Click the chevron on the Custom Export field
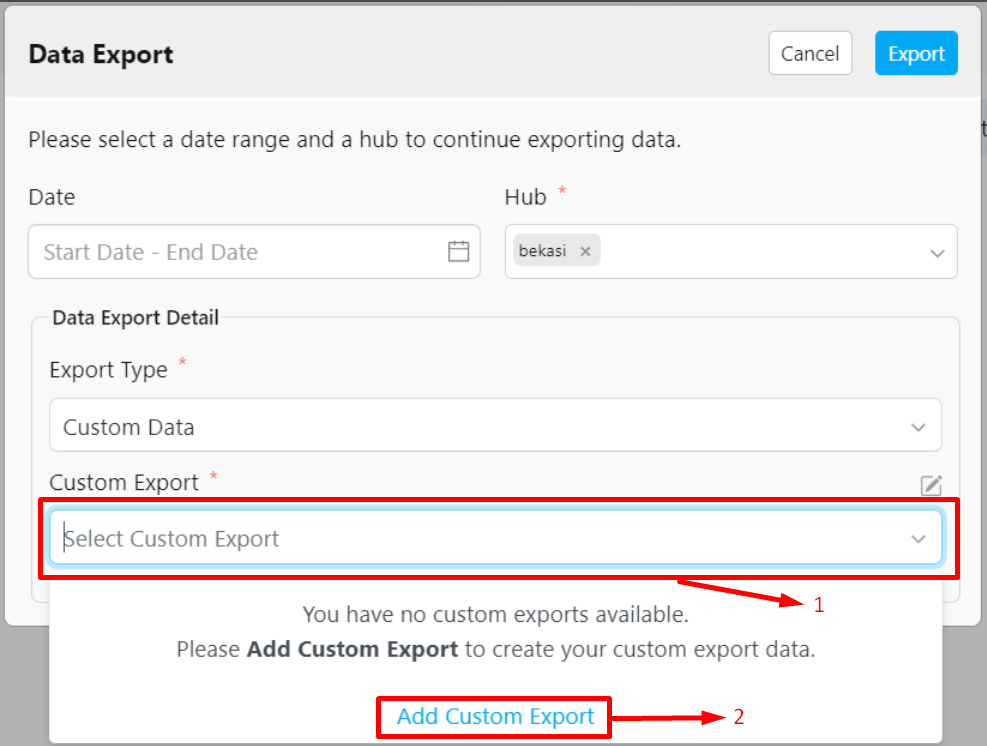The height and width of the screenshot is (746, 987). 918,538
